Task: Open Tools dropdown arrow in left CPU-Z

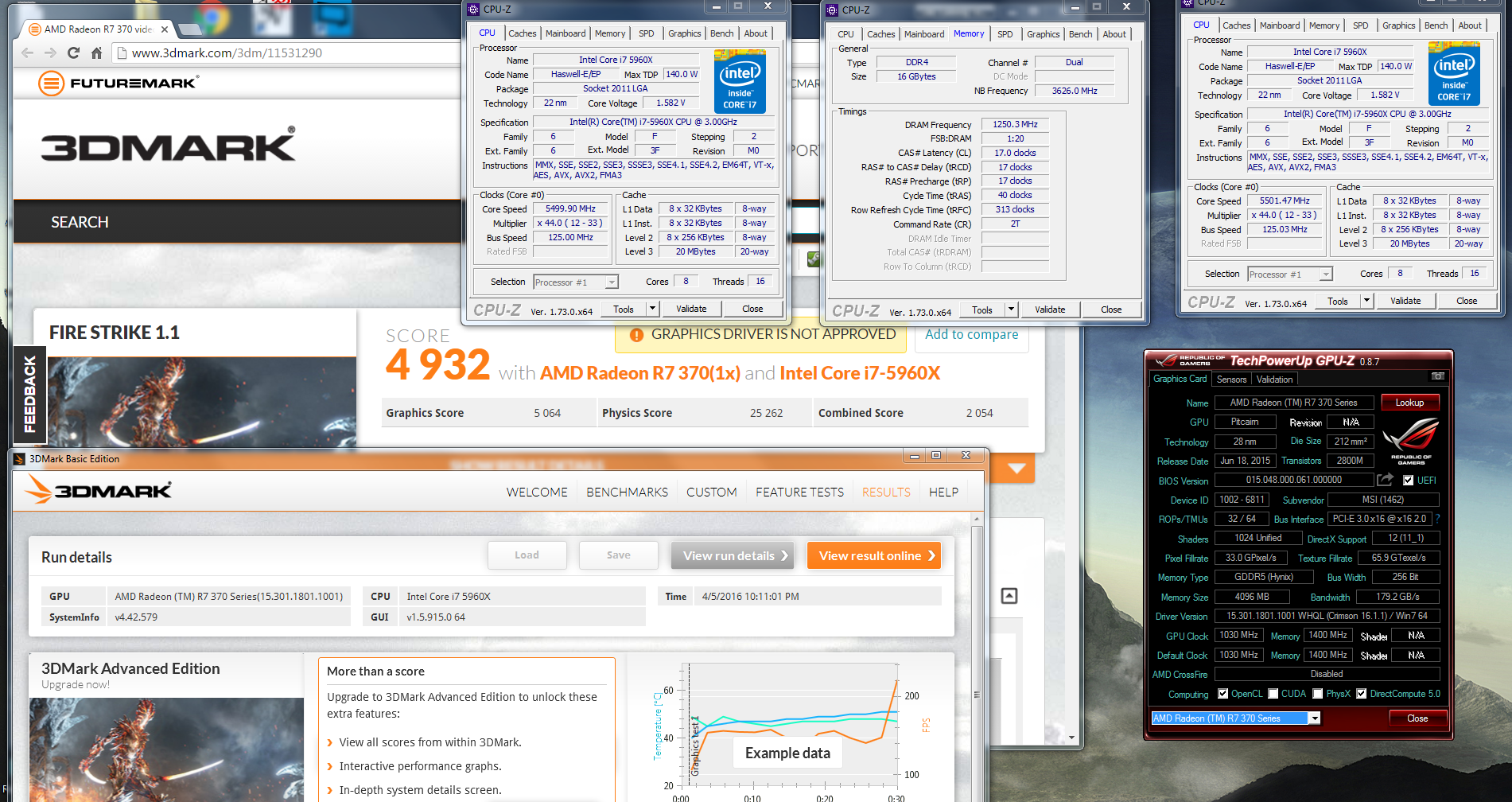Action: [x=652, y=309]
